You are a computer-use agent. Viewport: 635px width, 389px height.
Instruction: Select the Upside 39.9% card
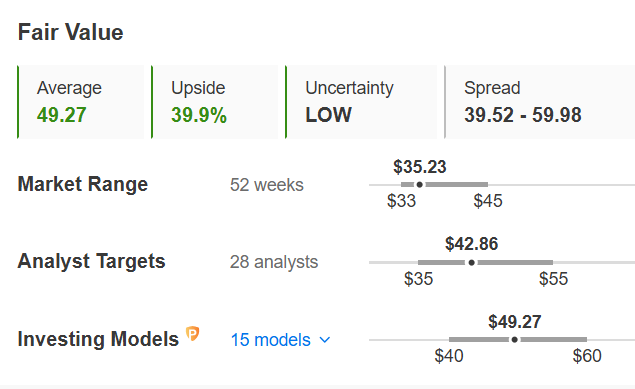click(215, 102)
